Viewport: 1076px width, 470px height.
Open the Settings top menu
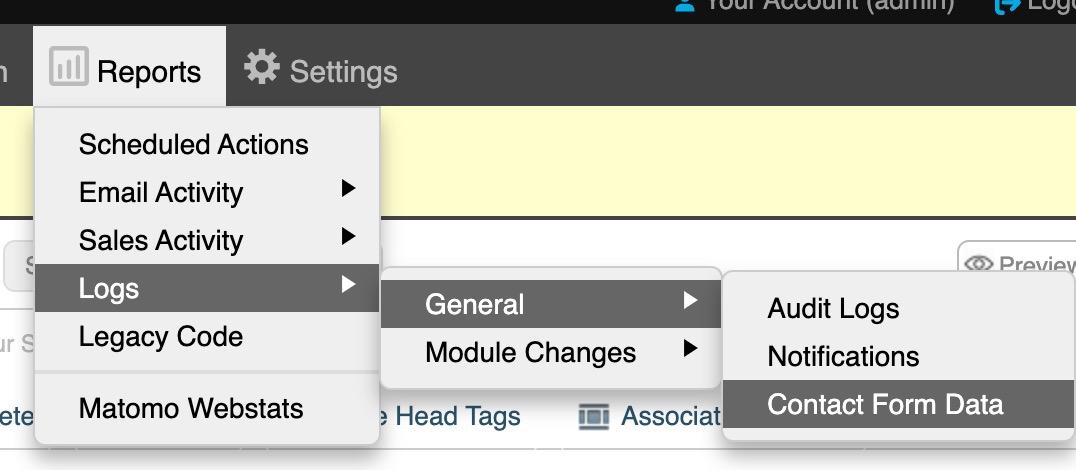pos(321,67)
